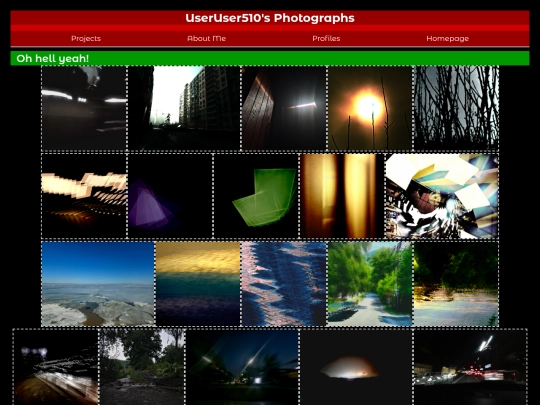Screen dimensions: 540x405
Task: Go to the About Me page
Action: click(206, 39)
